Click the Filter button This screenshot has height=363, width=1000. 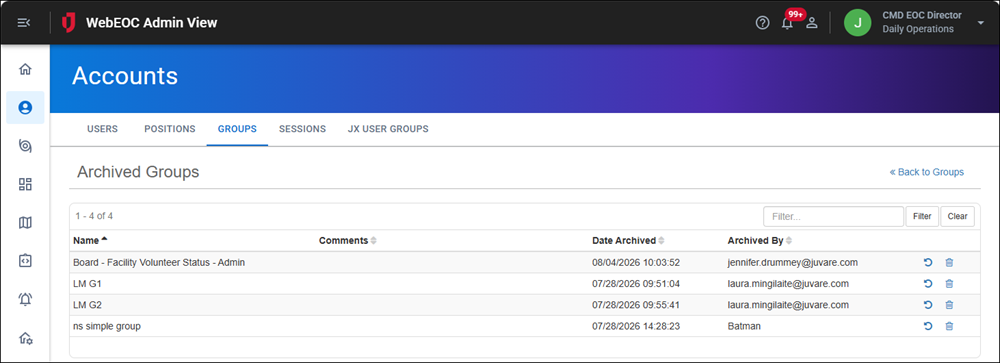[922, 216]
